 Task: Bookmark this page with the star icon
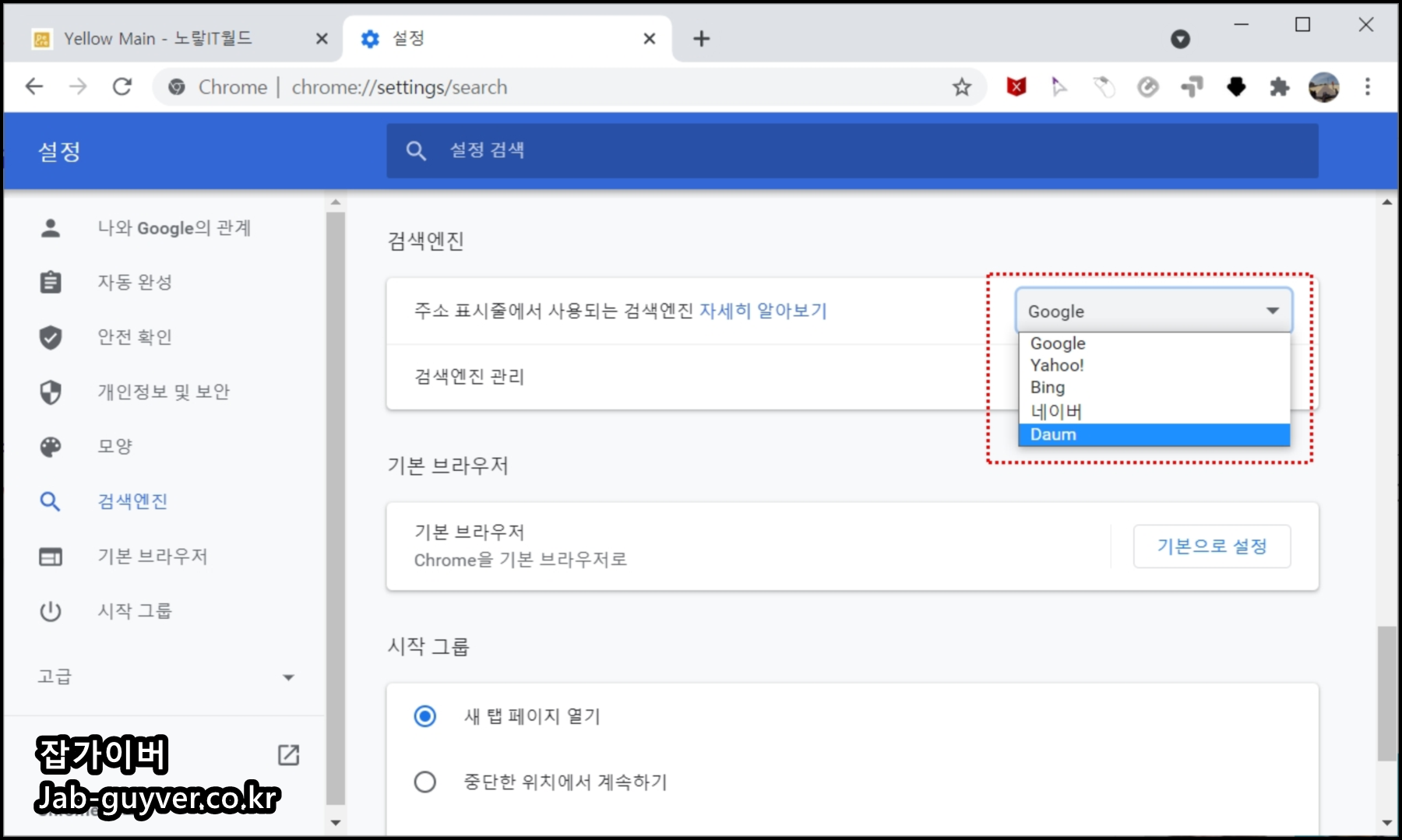pos(962,87)
